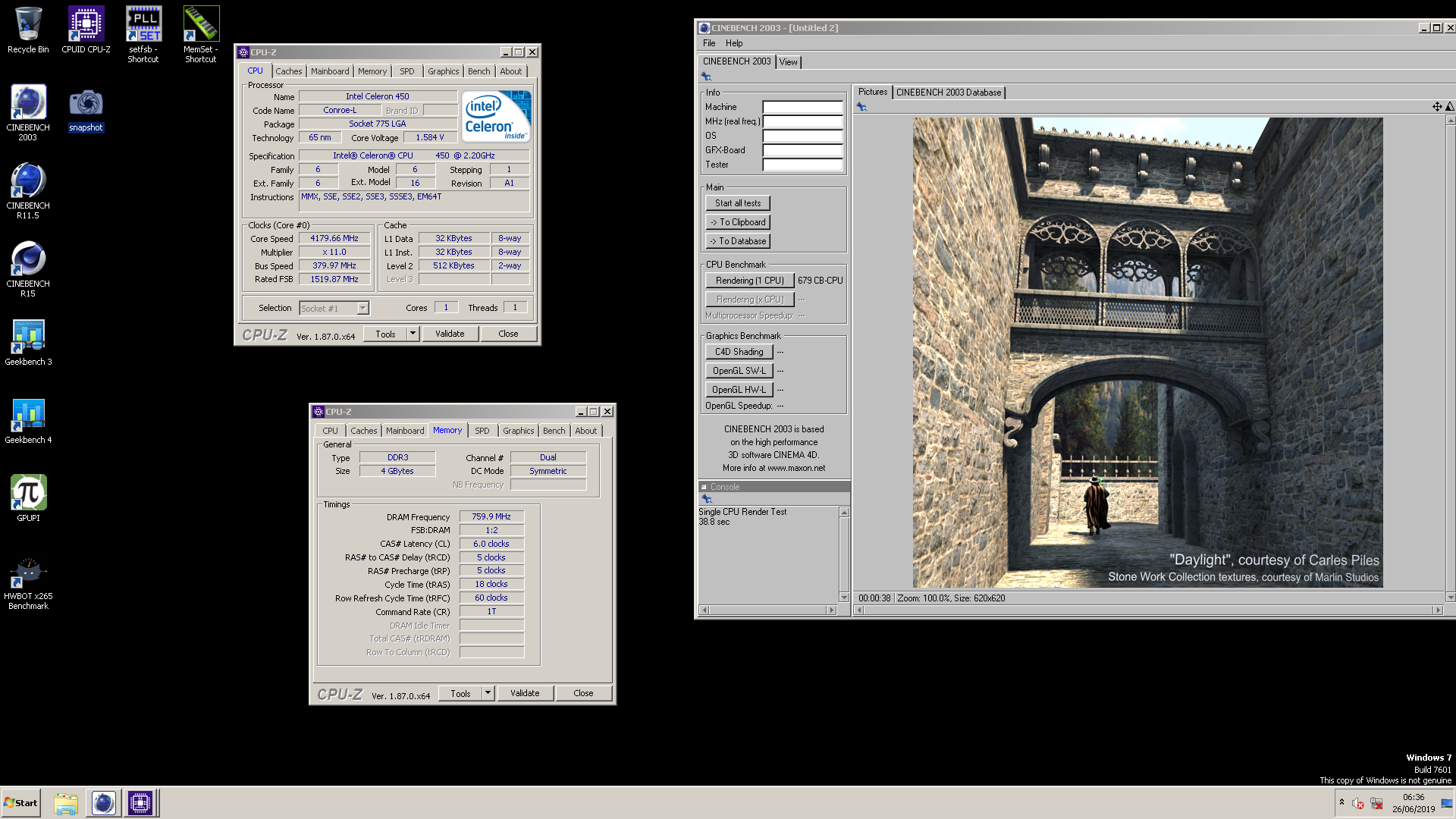Run Rendering (1 CPU) benchmark

750,281
